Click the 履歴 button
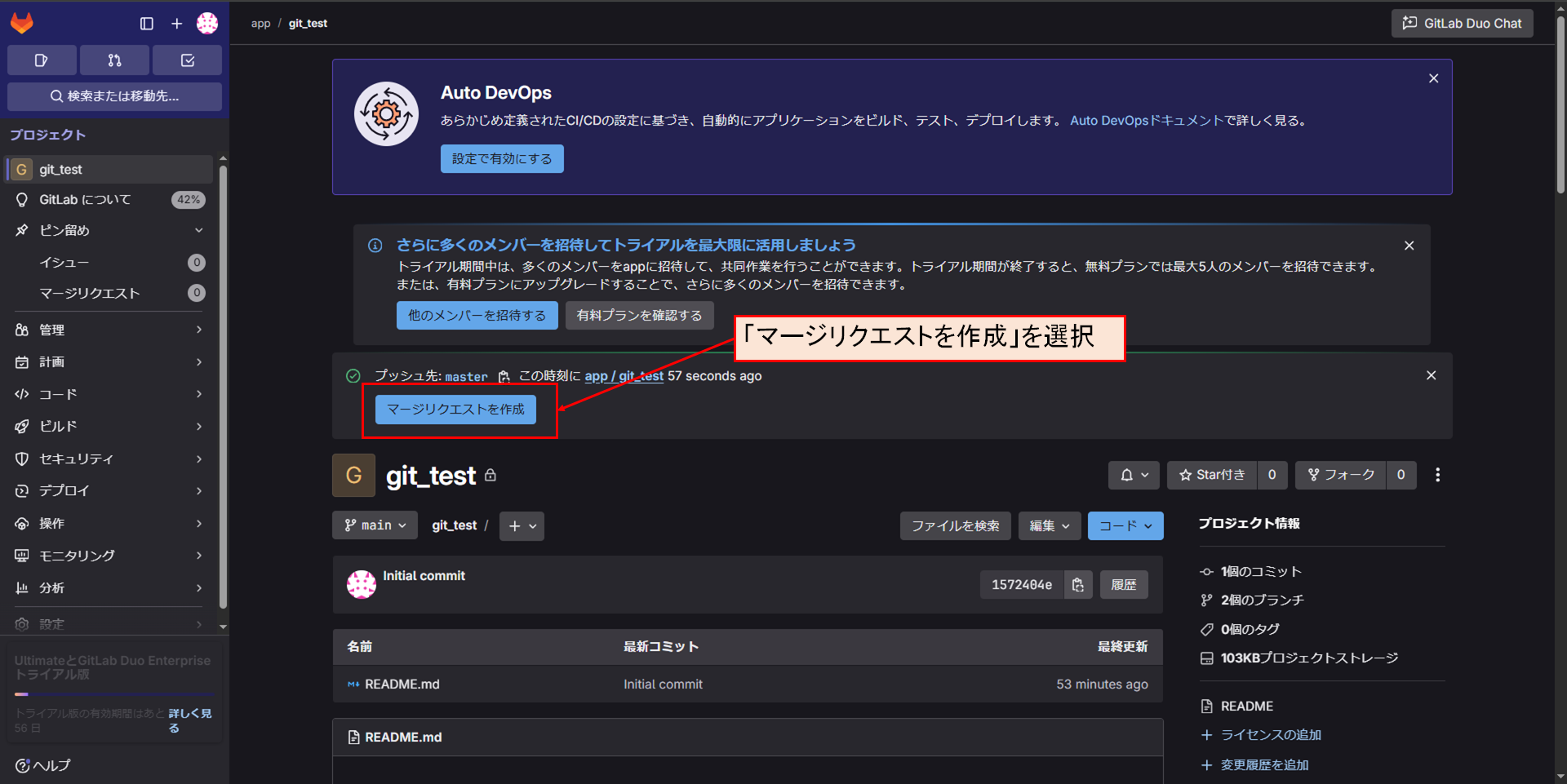The width and height of the screenshot is (1567, 784). tap(1124, 585)
